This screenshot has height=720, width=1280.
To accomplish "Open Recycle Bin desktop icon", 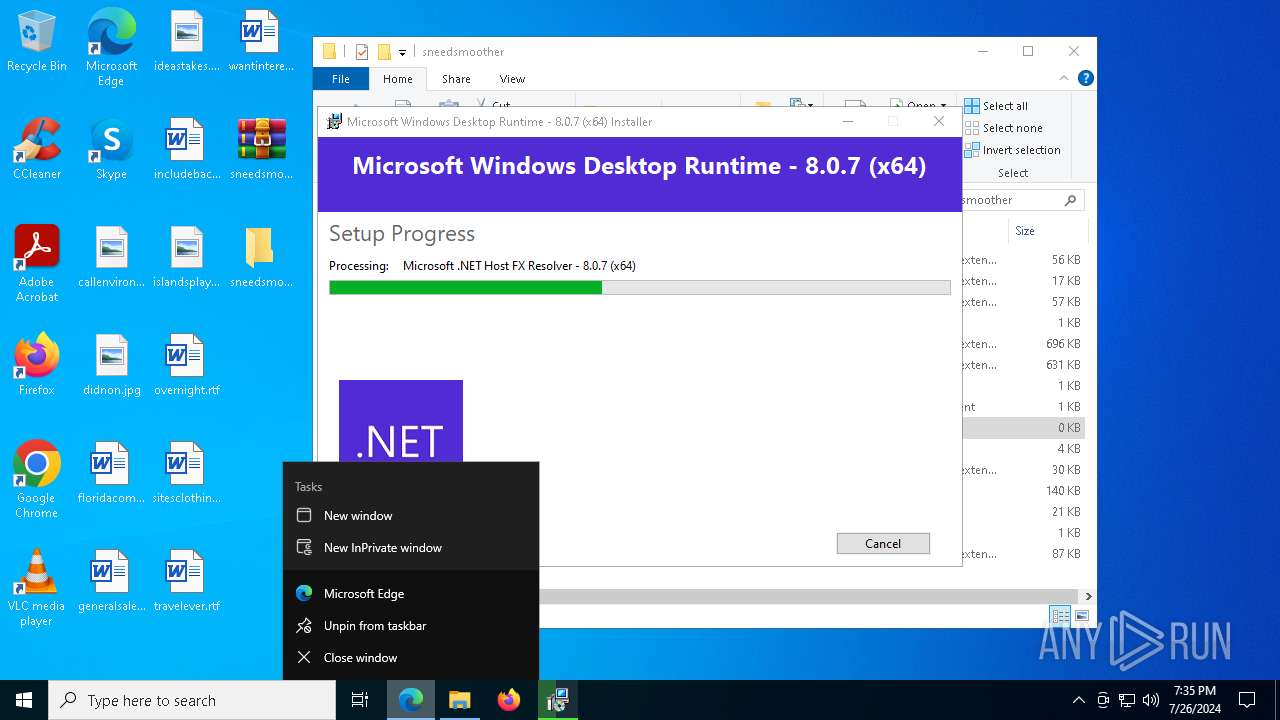I will pyautogui.click(x=37, y=41).
